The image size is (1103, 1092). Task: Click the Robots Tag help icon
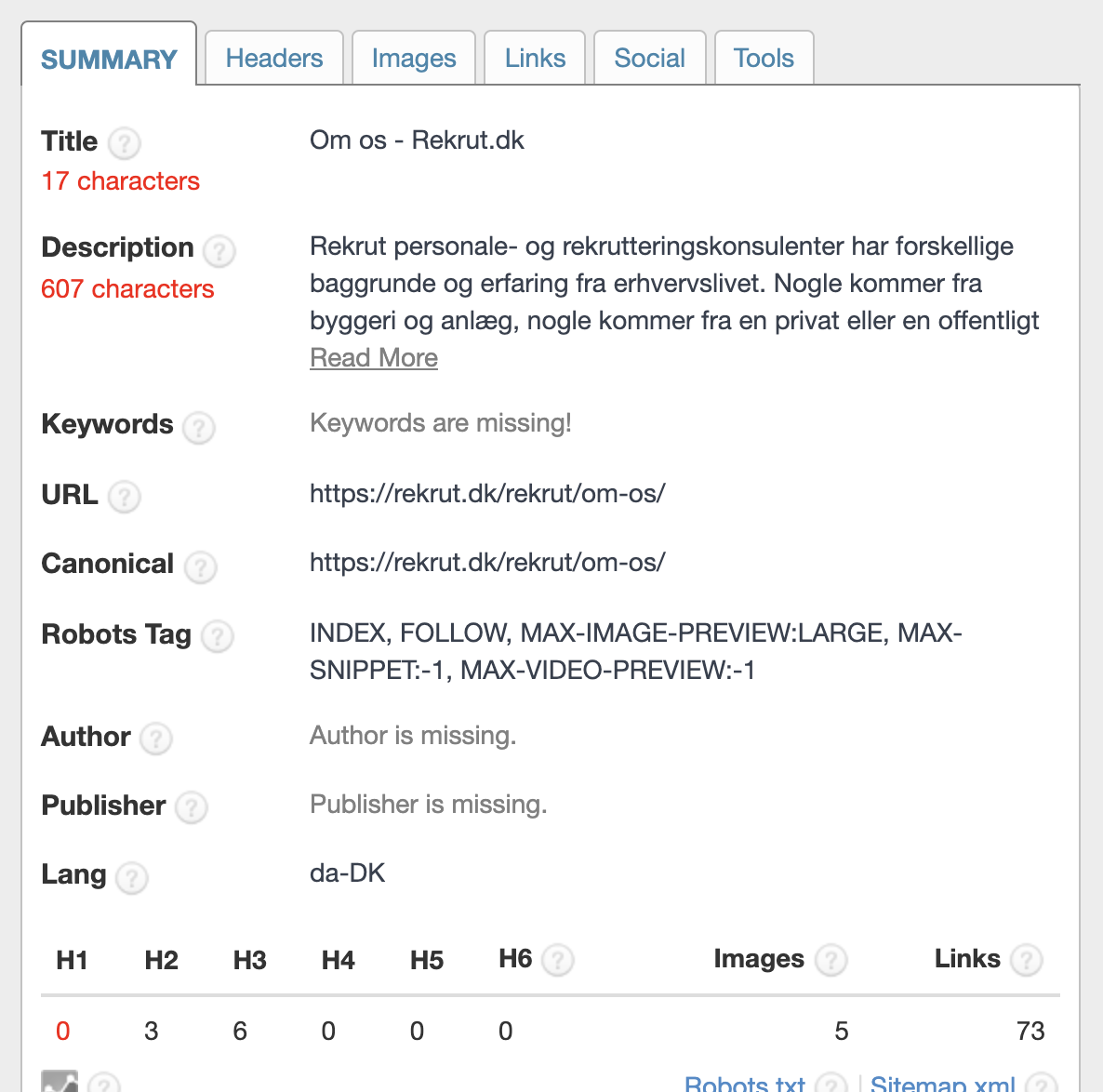click(218, 636)
